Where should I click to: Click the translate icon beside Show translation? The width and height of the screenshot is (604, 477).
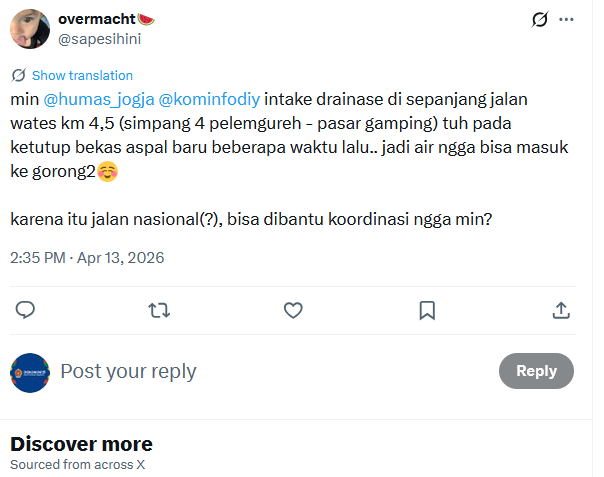pos(19,75)
